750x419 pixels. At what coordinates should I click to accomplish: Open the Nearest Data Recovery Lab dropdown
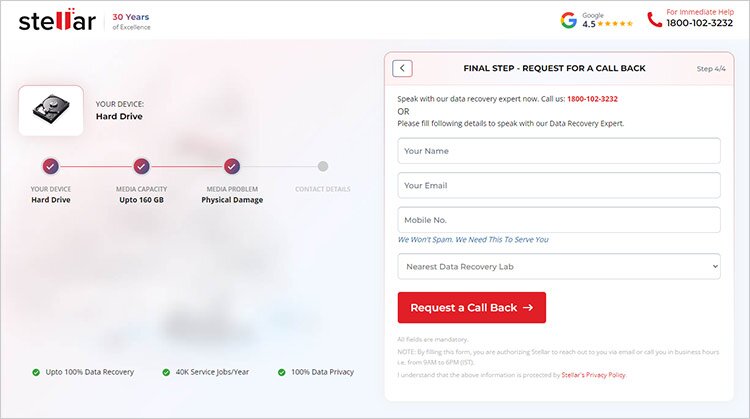(559, 266)
